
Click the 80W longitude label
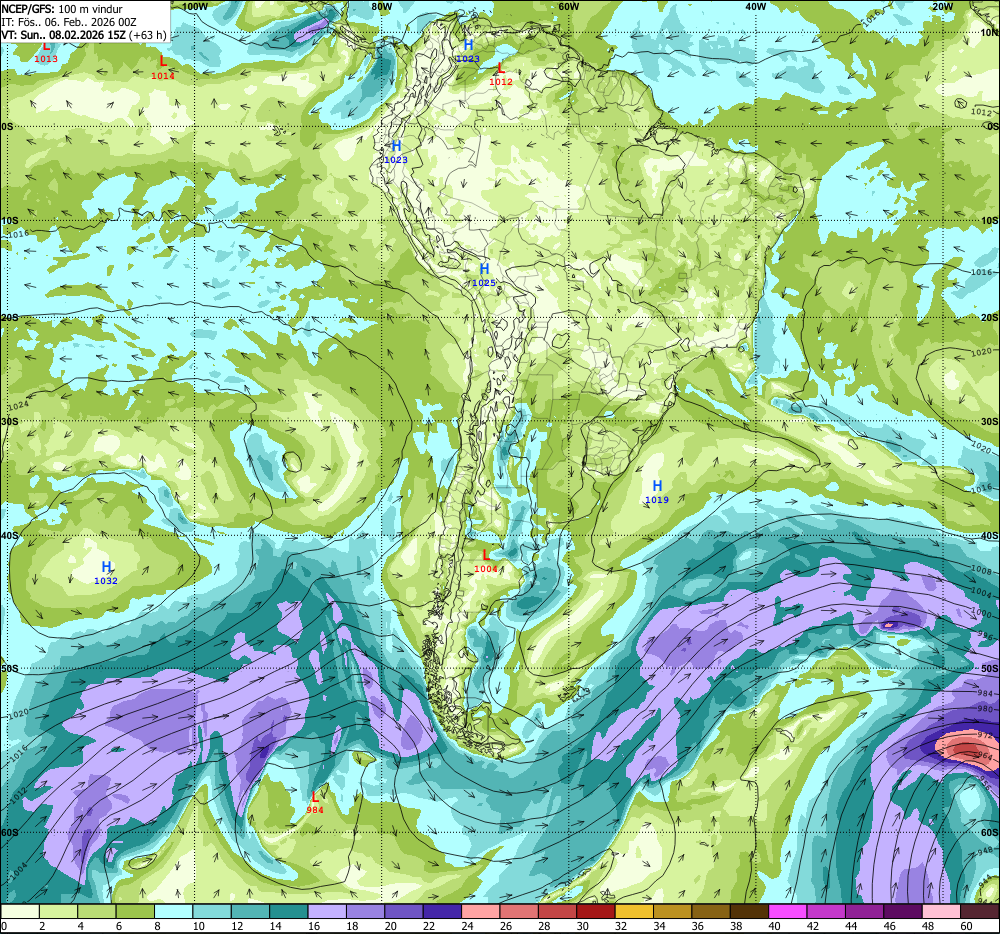[x=381, y=6]
